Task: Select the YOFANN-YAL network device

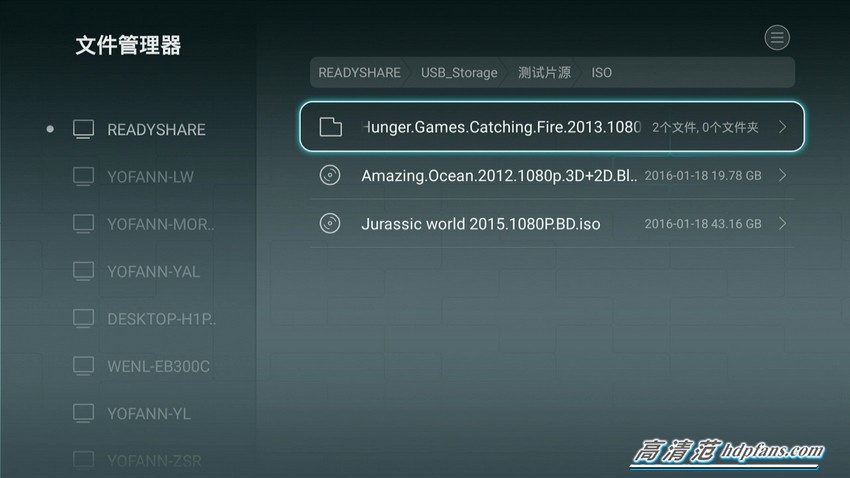Action: [x=153, y=271]
